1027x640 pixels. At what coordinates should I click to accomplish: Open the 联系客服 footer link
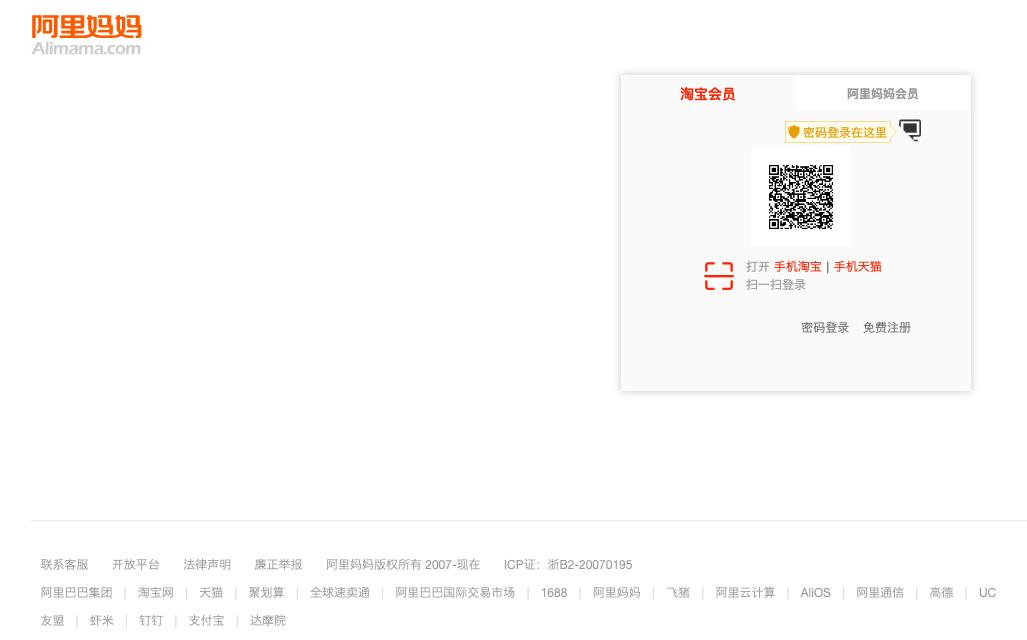coord(64,564)
